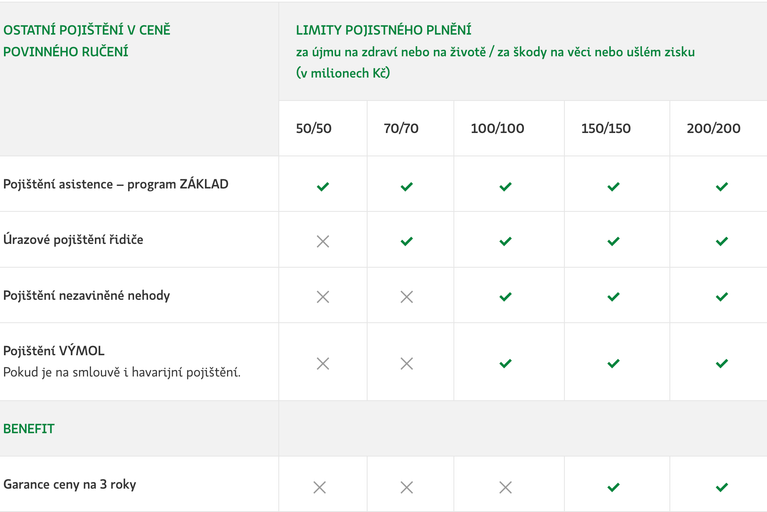The width and height of the screenshot is (767, 512).
Task: Click the cross for Úrazové pojištění řidiče under 50/50
Action: pyautogui.click(x=323, y=241)
